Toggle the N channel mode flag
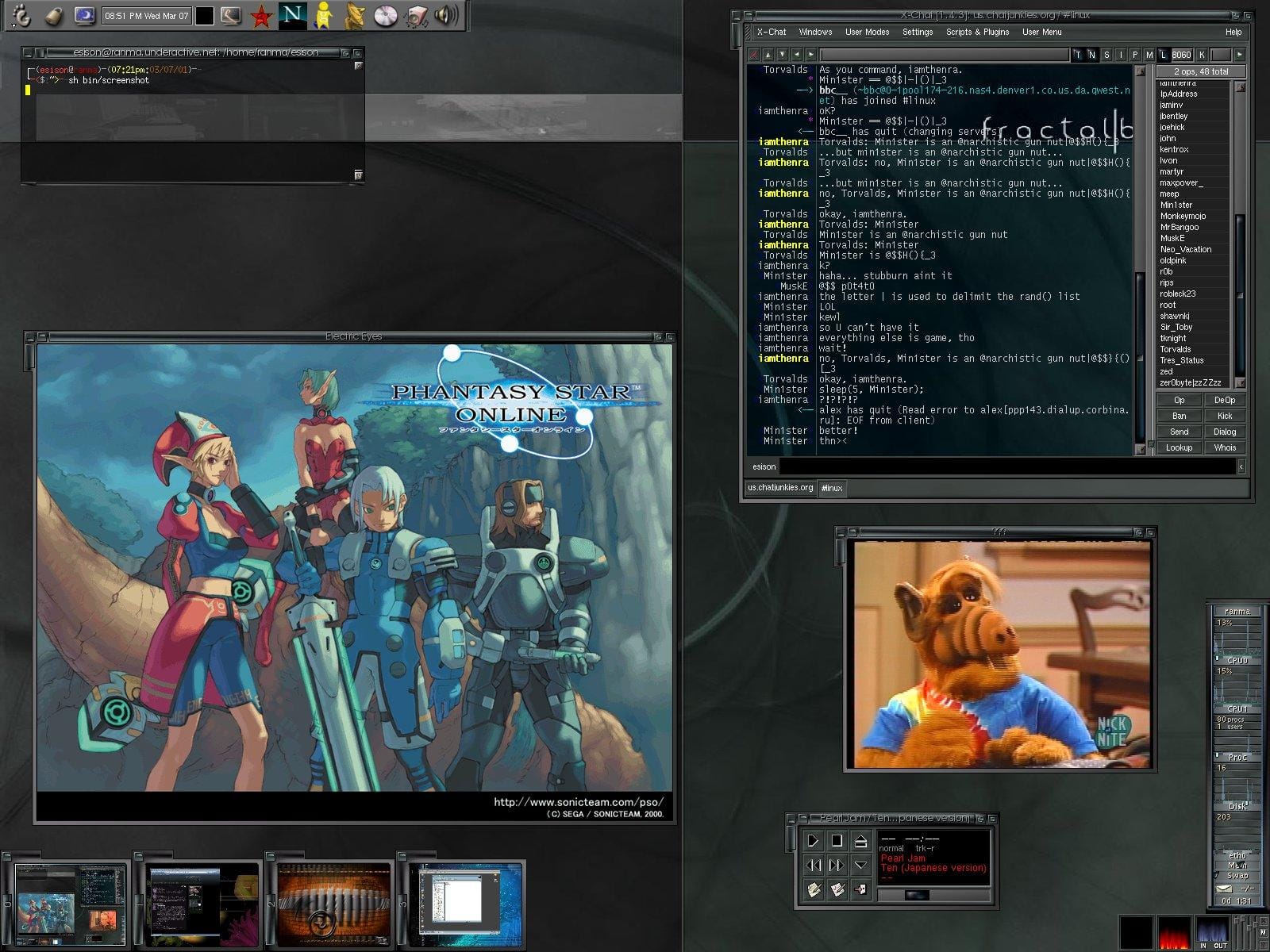Screen dimensions: 1270x952 pyautogui.click(x=1092, y=55)
